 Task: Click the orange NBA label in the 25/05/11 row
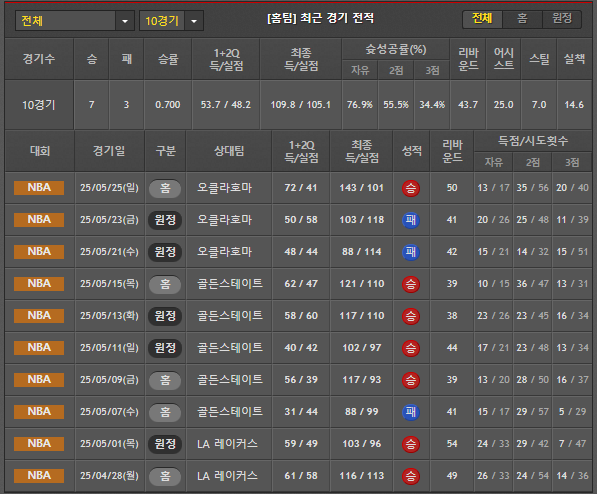click(x=39, y=348)
